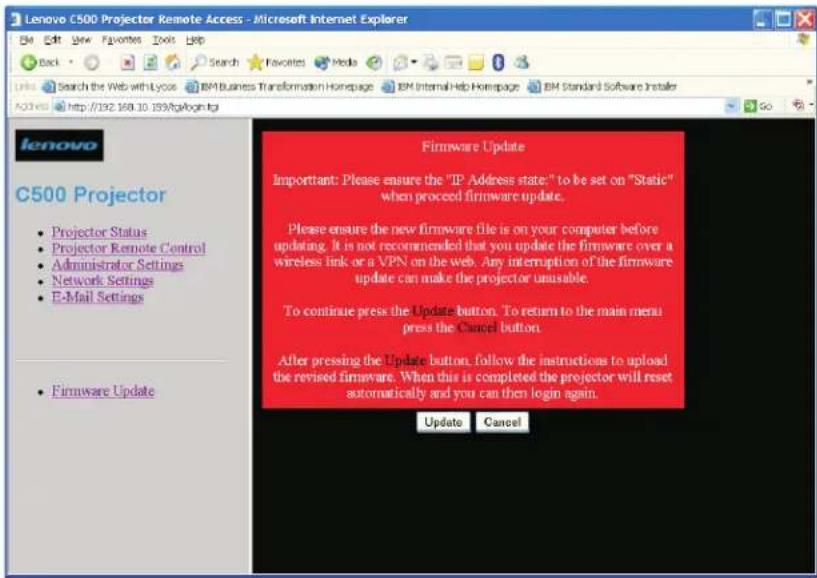Open the E-Mail Settings link

coord(97,297)
